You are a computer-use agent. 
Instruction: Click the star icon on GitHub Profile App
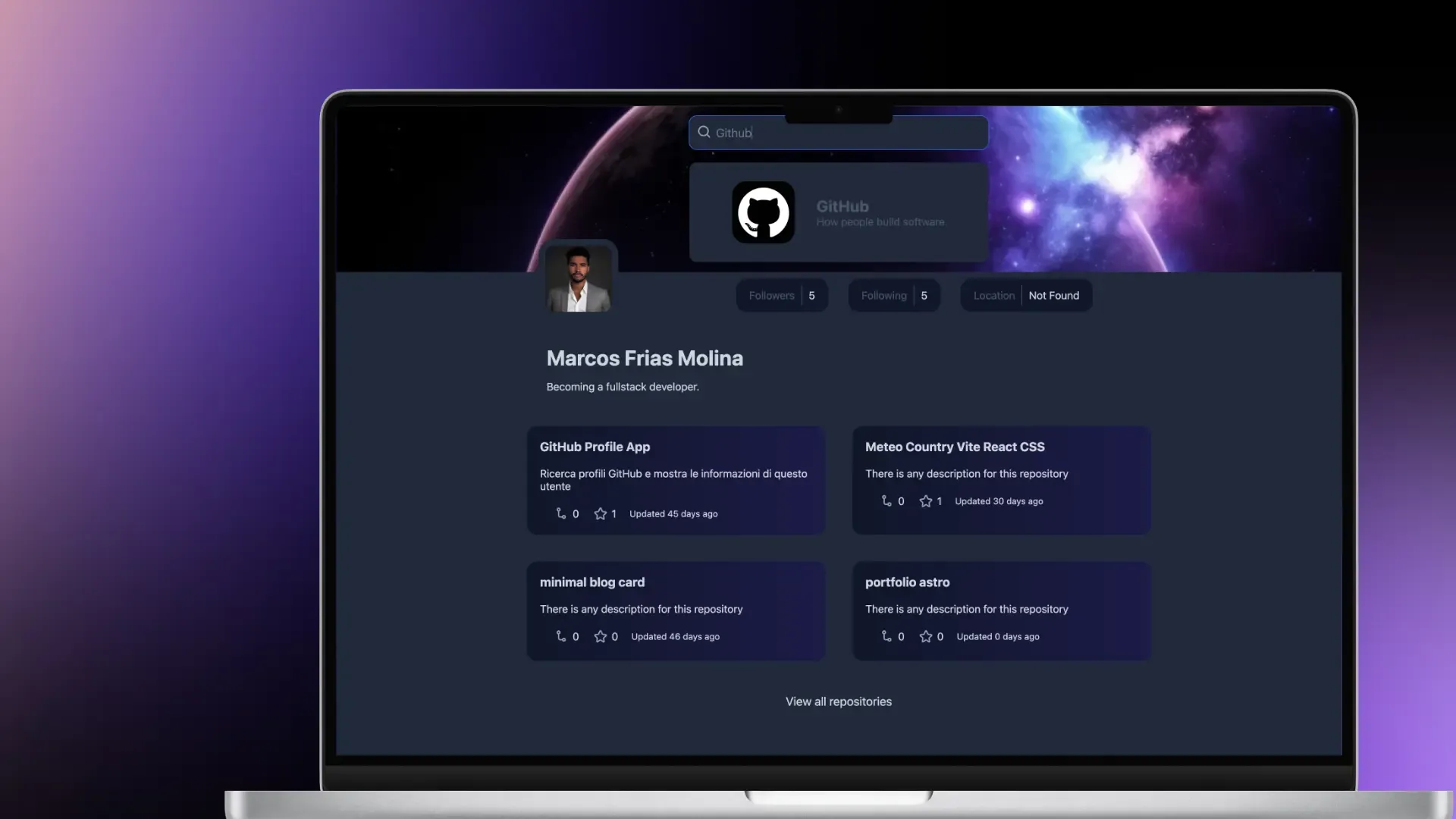(600, 514)
